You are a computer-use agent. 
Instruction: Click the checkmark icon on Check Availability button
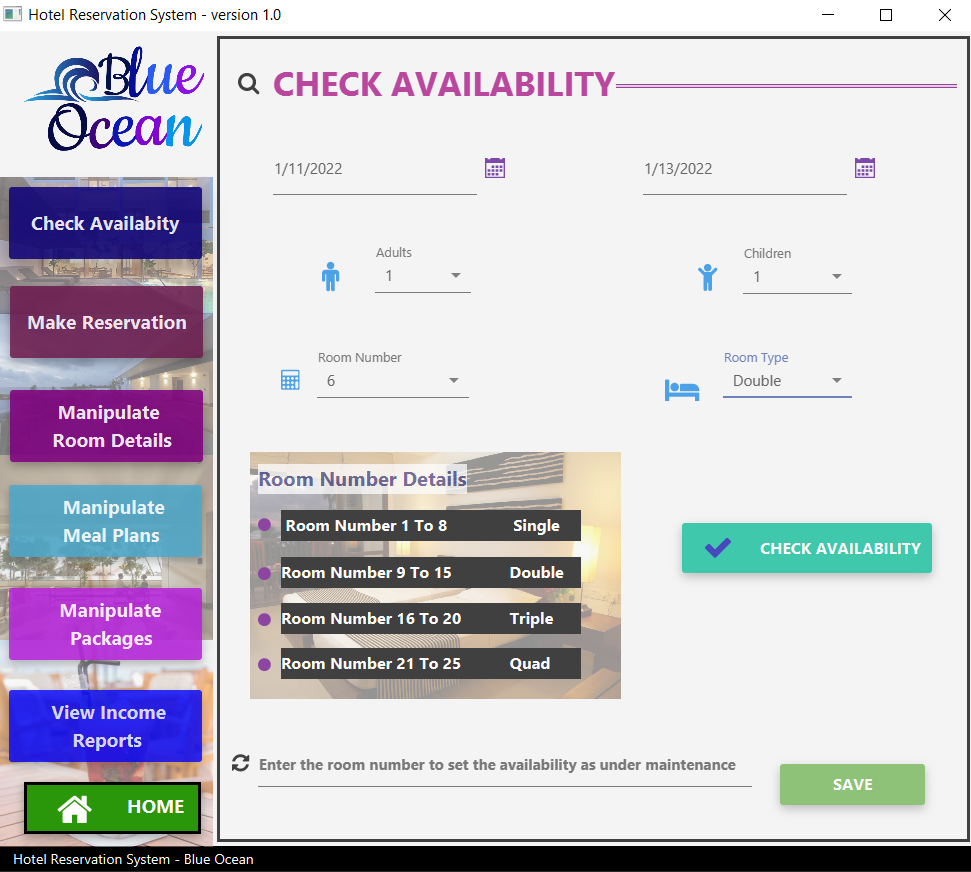pos(718,547)
